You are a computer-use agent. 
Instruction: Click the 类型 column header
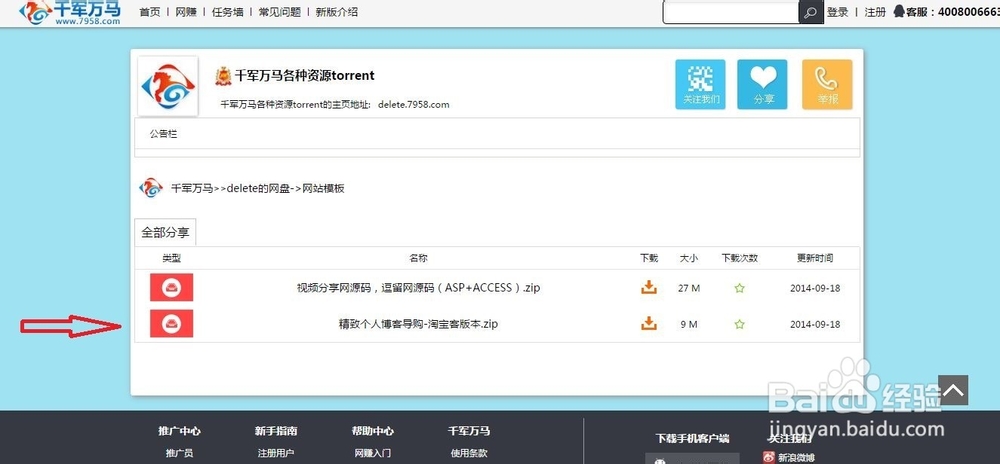(172, 258)
